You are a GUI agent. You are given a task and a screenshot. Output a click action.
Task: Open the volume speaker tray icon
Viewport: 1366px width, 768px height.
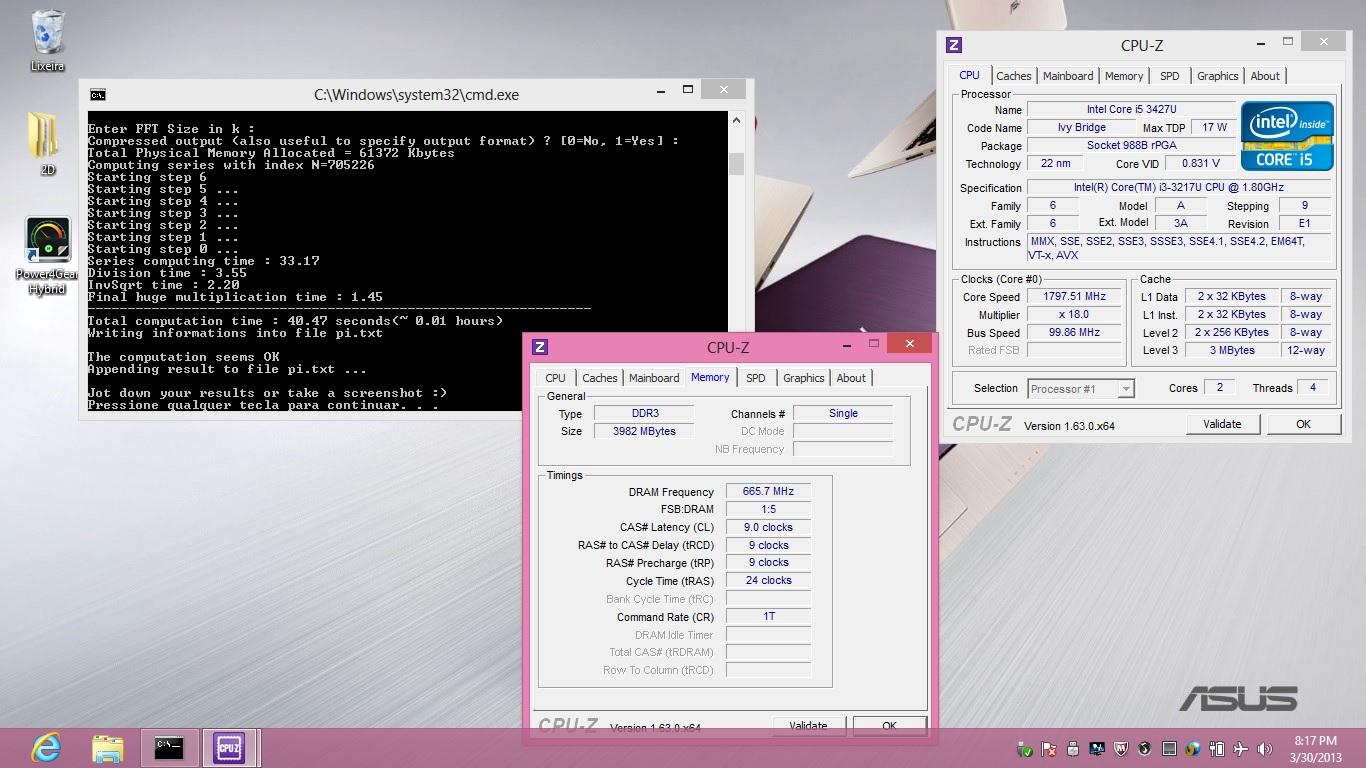(x=1265, y=748)
